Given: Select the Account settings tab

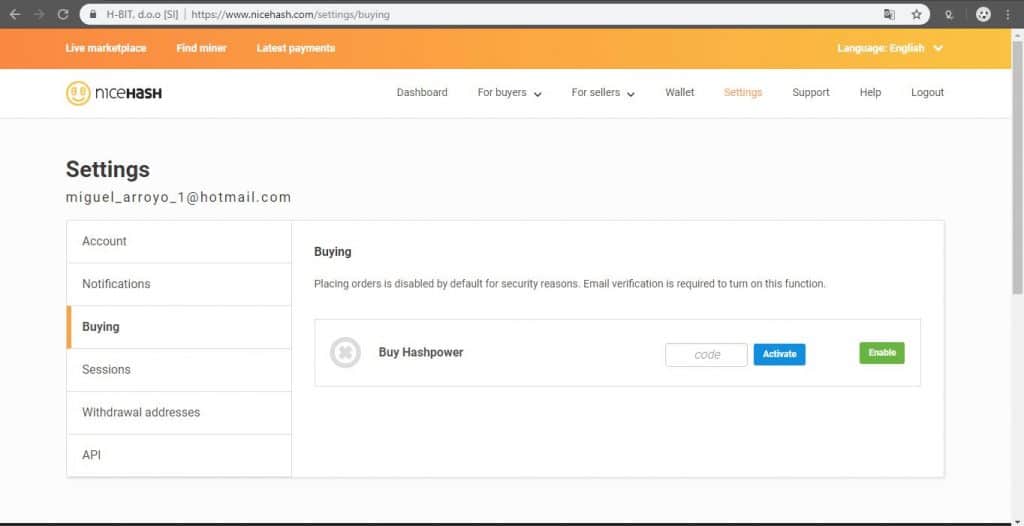Looking at the screenshot, I should pos(179,242).
